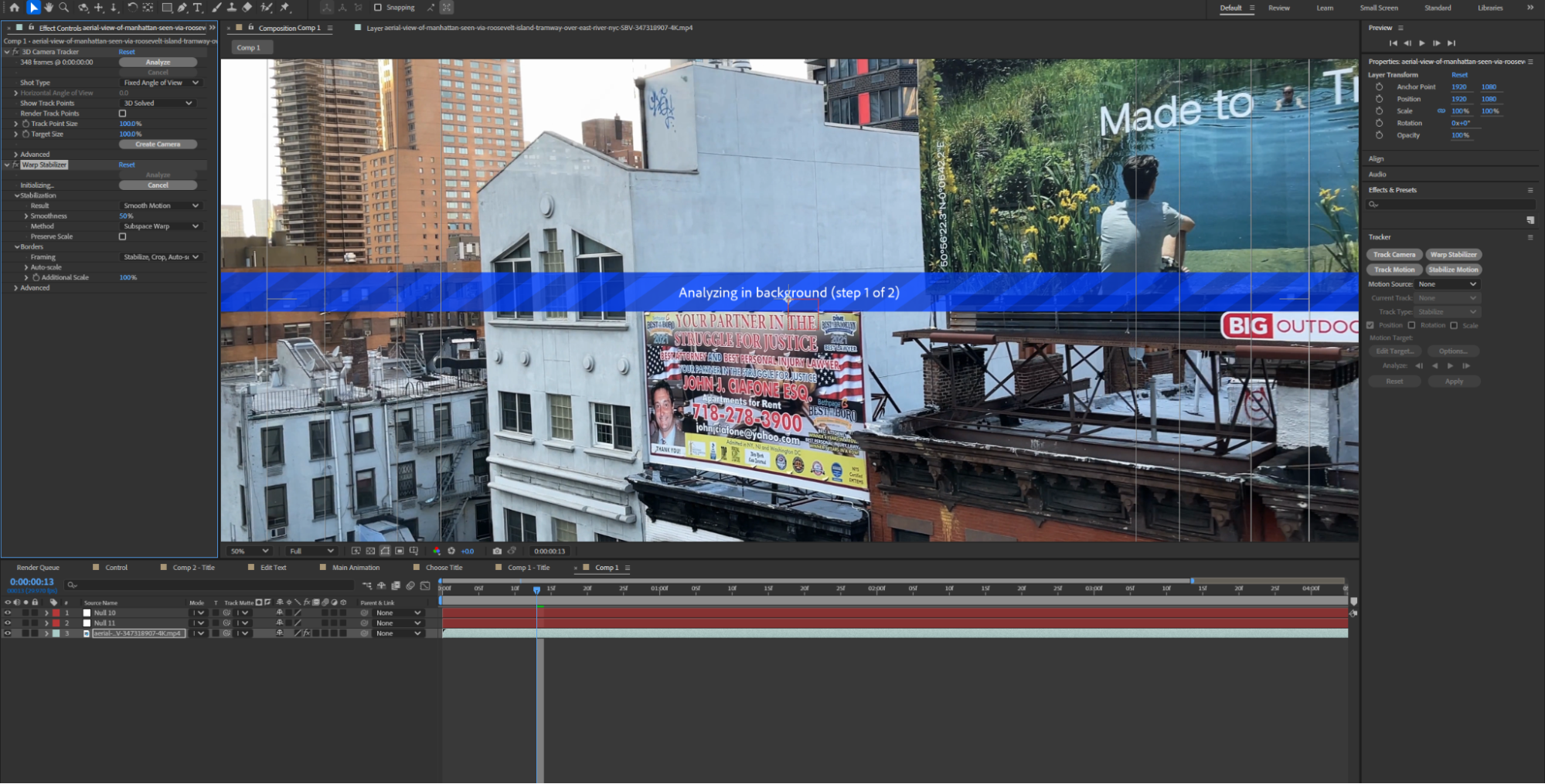1545x784 pixels.
Task: Change the Subspace Warp method dropdown
Action: click(158, 226)
